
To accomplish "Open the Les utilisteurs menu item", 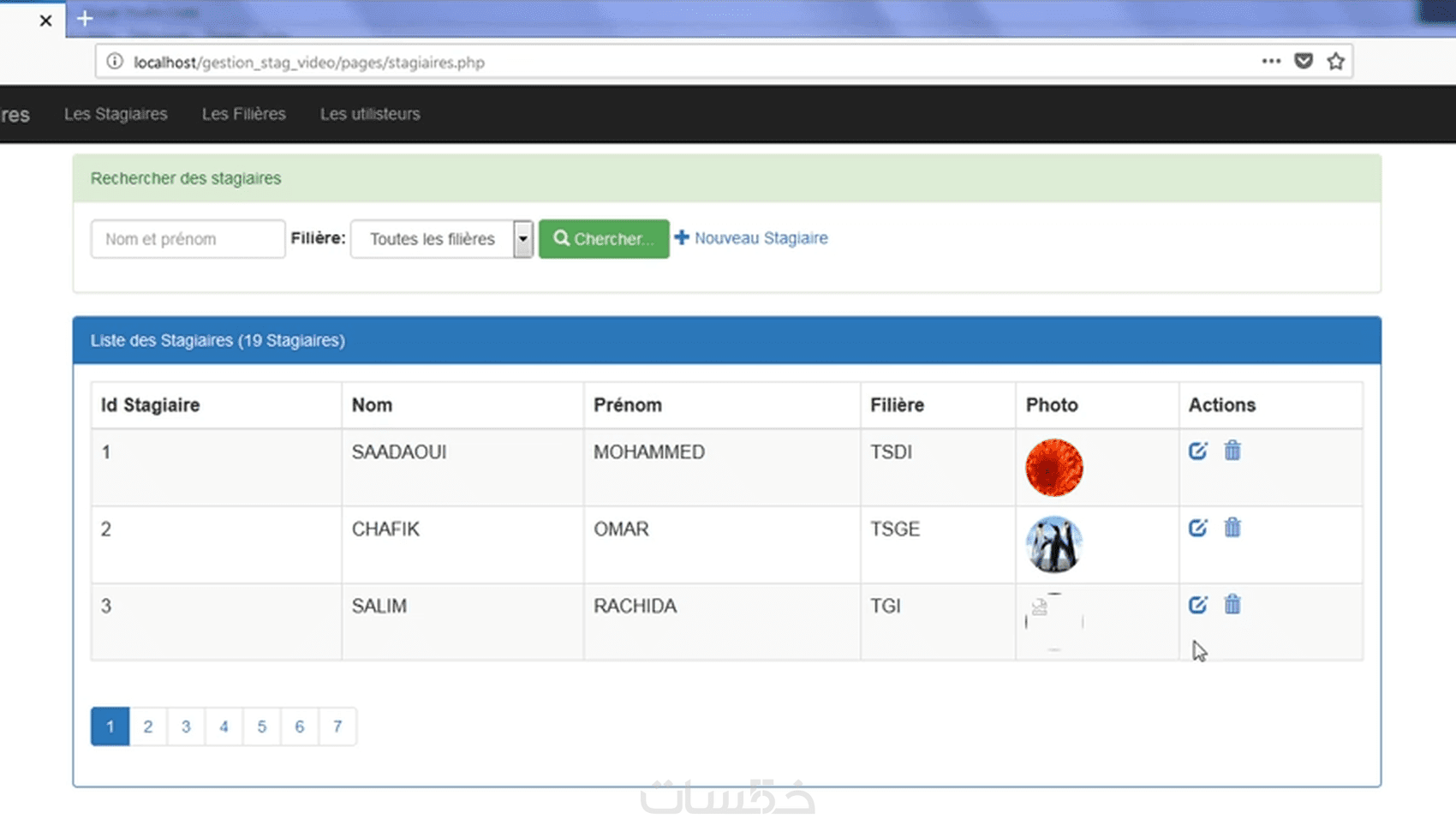I will (x=370, y=114).
